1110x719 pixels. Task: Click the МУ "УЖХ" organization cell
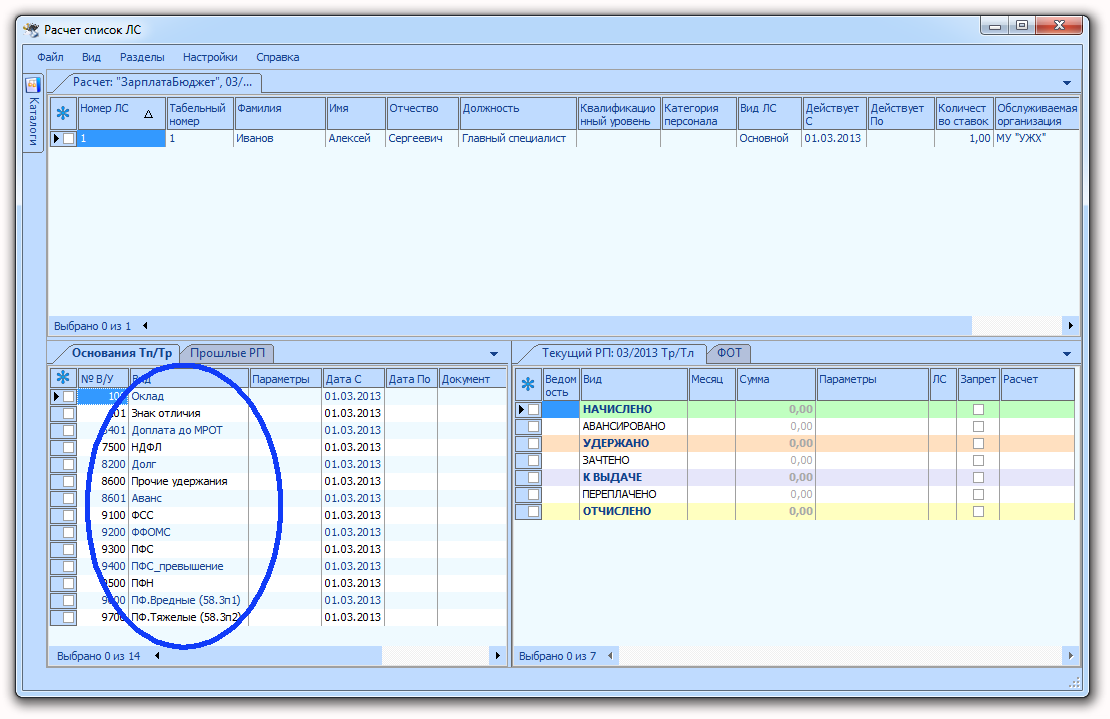click(x=1036, y=139)
